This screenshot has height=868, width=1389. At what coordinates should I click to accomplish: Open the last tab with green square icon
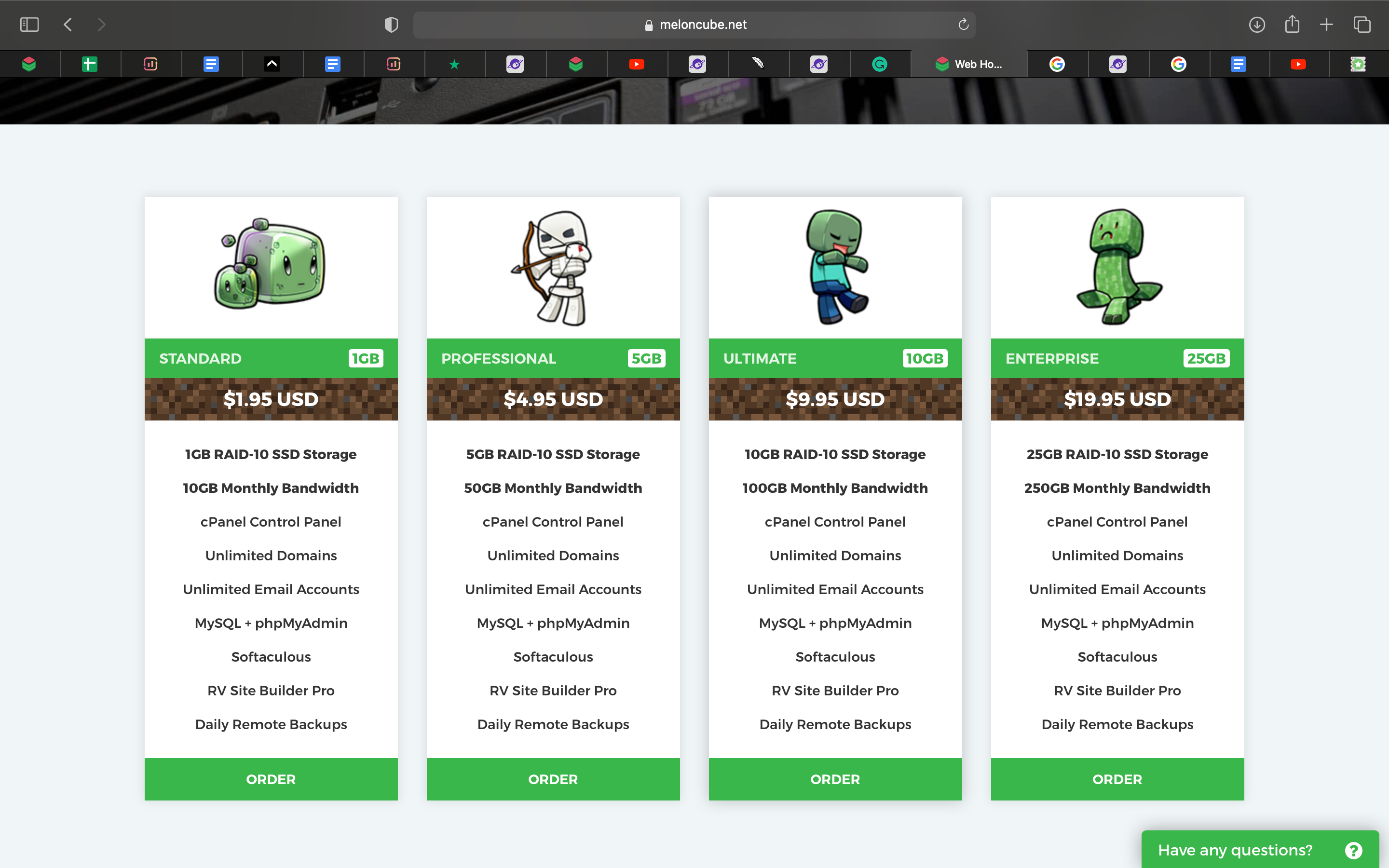click(x=1358, y=64)
